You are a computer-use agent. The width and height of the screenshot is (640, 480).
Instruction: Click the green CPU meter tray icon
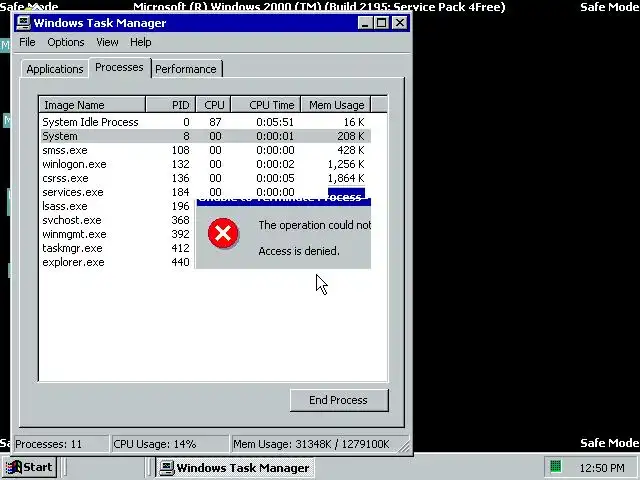(x=556, y=466)
